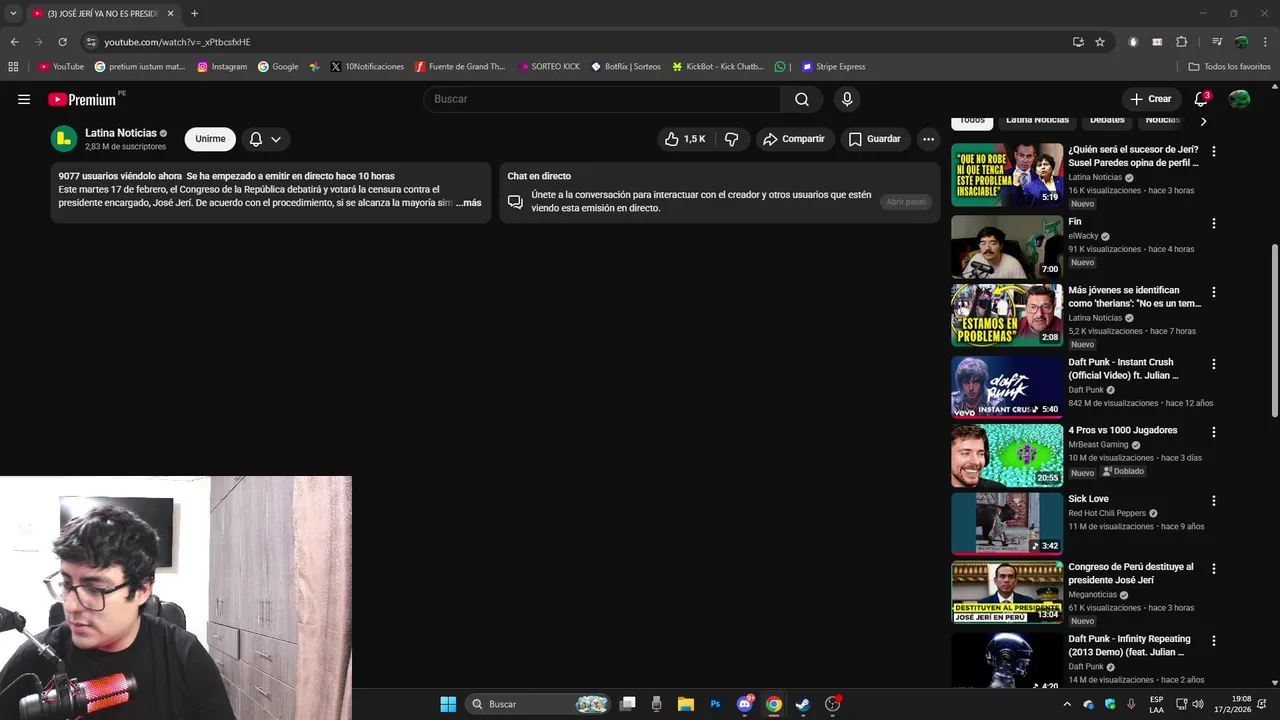Screen dimensions: 1280x720
Task: Open the YouTube bookmark
Action: pyautogui.click(x=61, y=67)
